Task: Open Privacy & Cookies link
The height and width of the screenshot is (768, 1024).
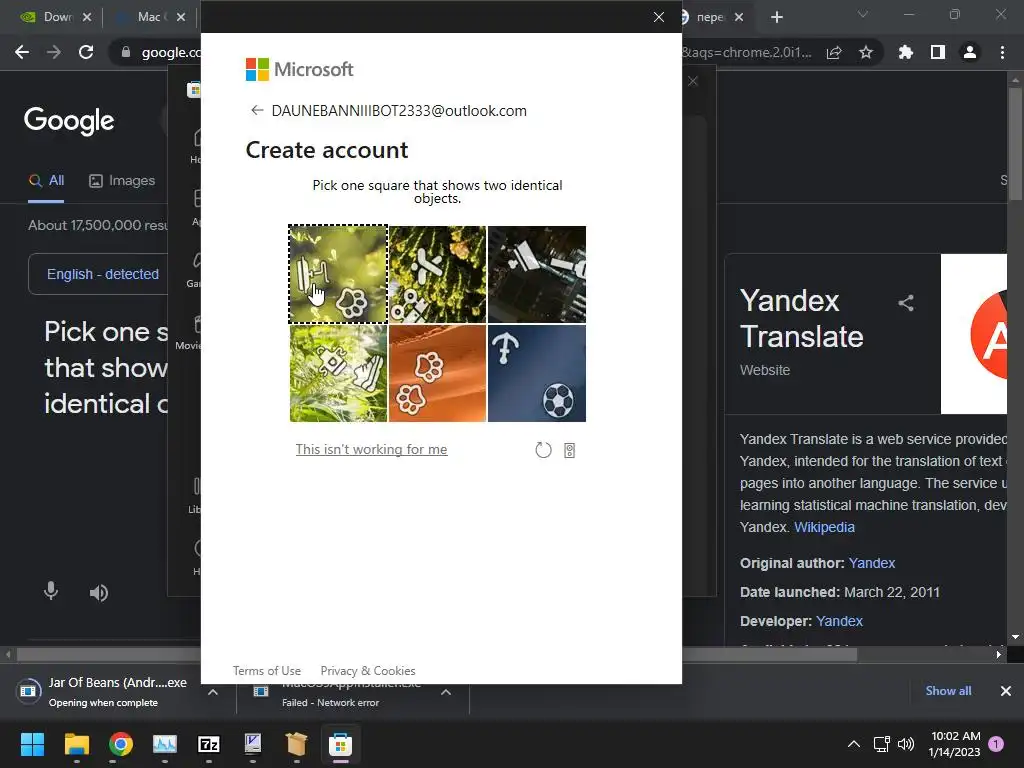Action: click(368, 671)
